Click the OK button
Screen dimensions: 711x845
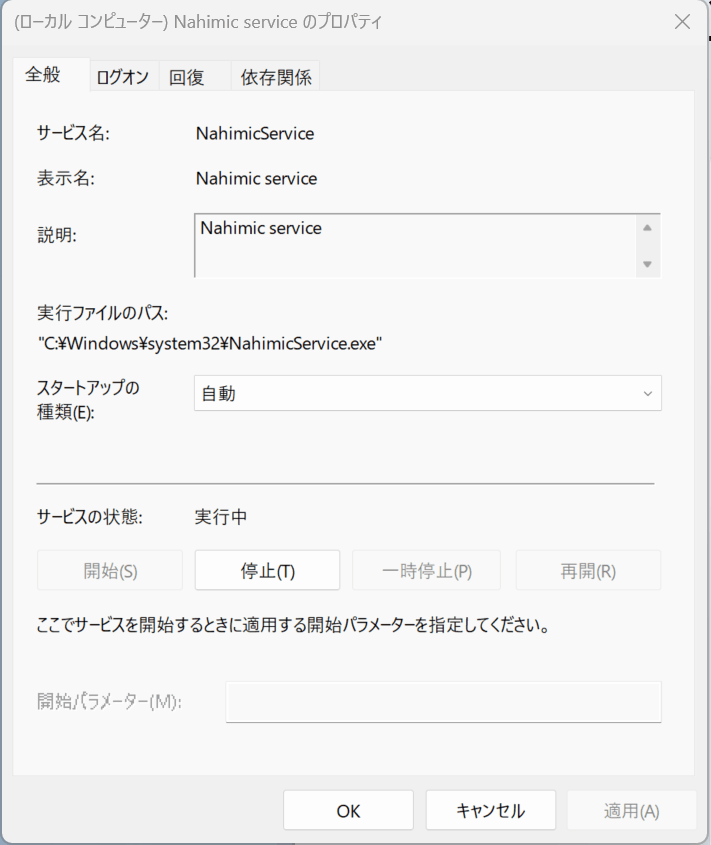[348, 811]
